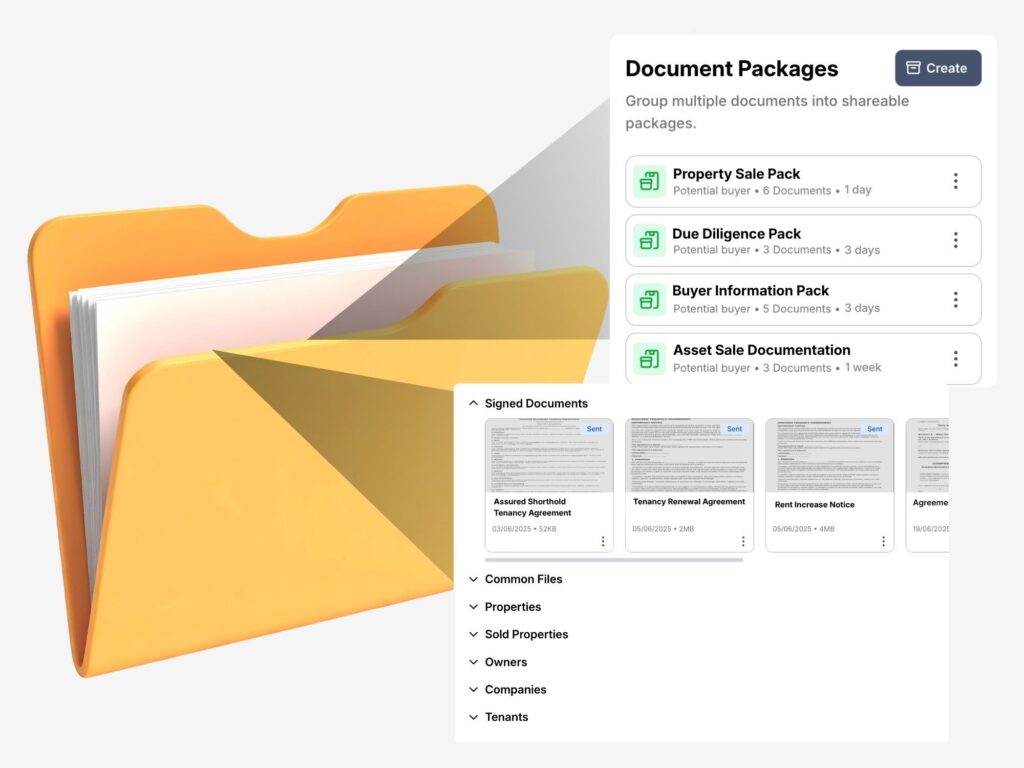1024x768 pixels.
Task: Open options menu for Rent Increase Notice
Action: click(x=883, y=541)
